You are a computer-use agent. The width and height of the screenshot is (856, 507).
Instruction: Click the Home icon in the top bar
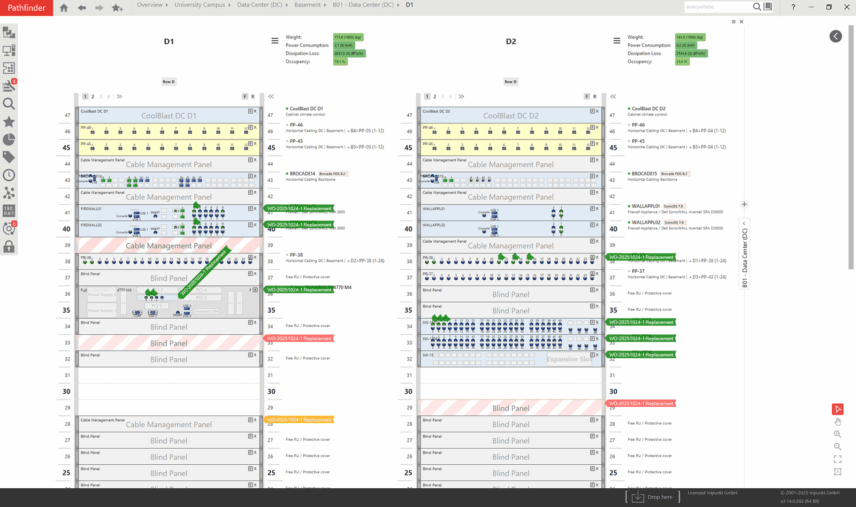point(64,7)
